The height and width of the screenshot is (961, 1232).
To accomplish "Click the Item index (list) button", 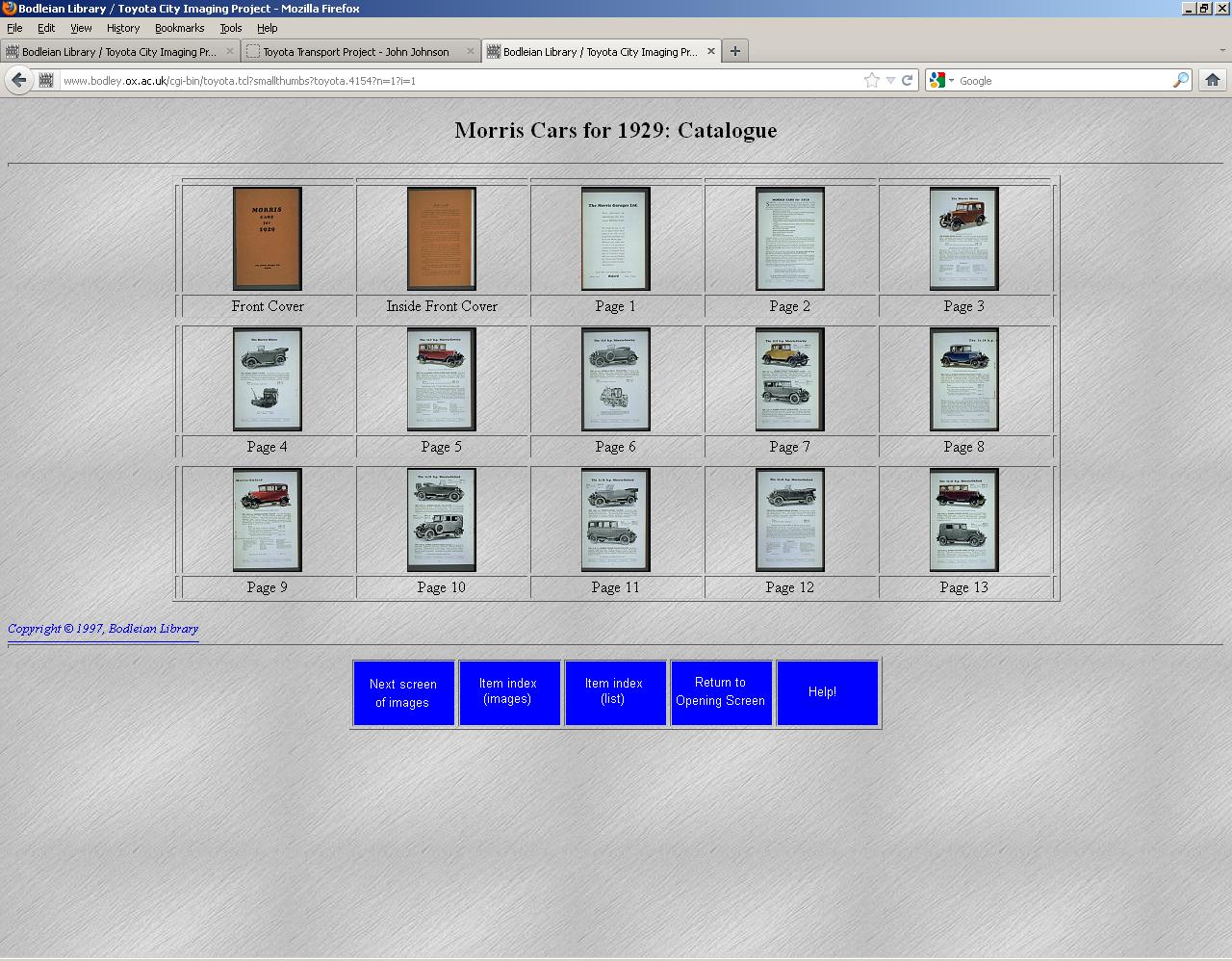I will point(615,692).
